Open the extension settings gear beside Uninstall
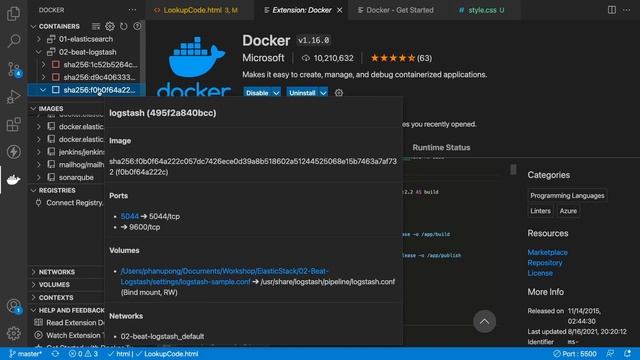The height and width of the screenshot is (360, 640). pos(339,93)
